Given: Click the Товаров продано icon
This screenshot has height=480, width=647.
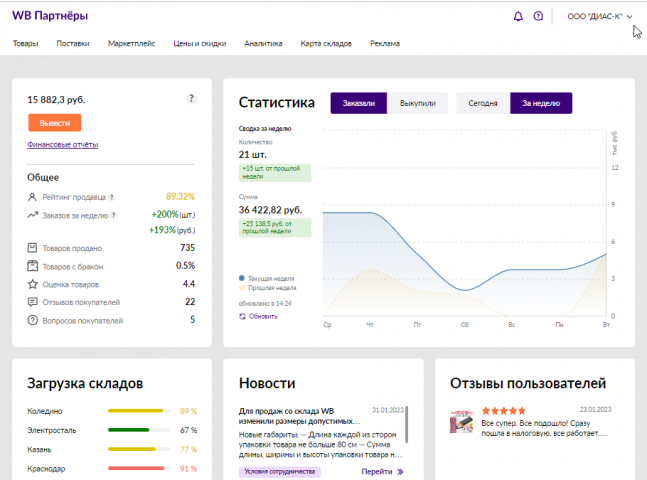Looking at the screenshot, I should [x=32, y=248].
